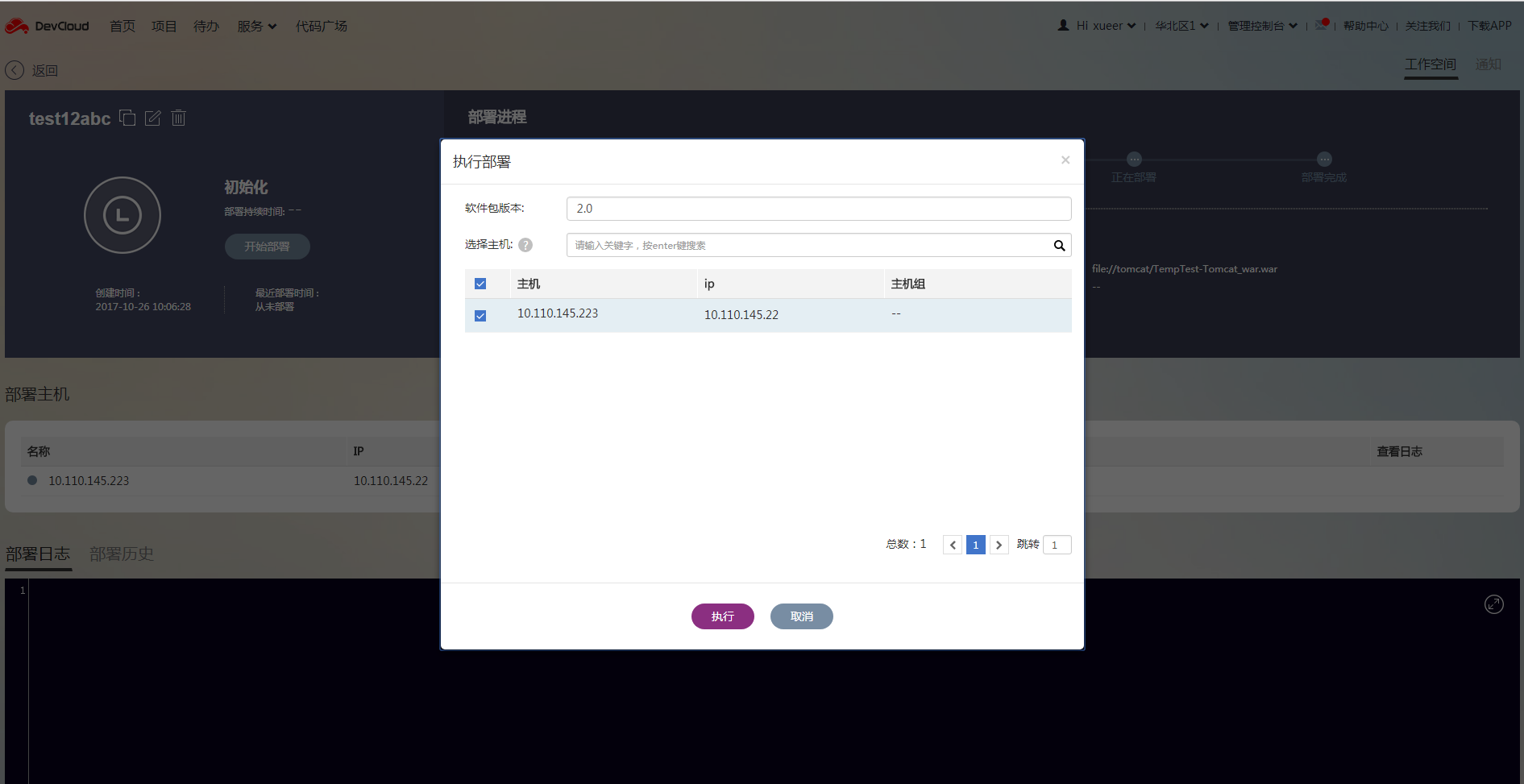The height and width of the screenshot is (784, 1524).
Task: Click 关注我们 link
Action: pos(1428,26)
